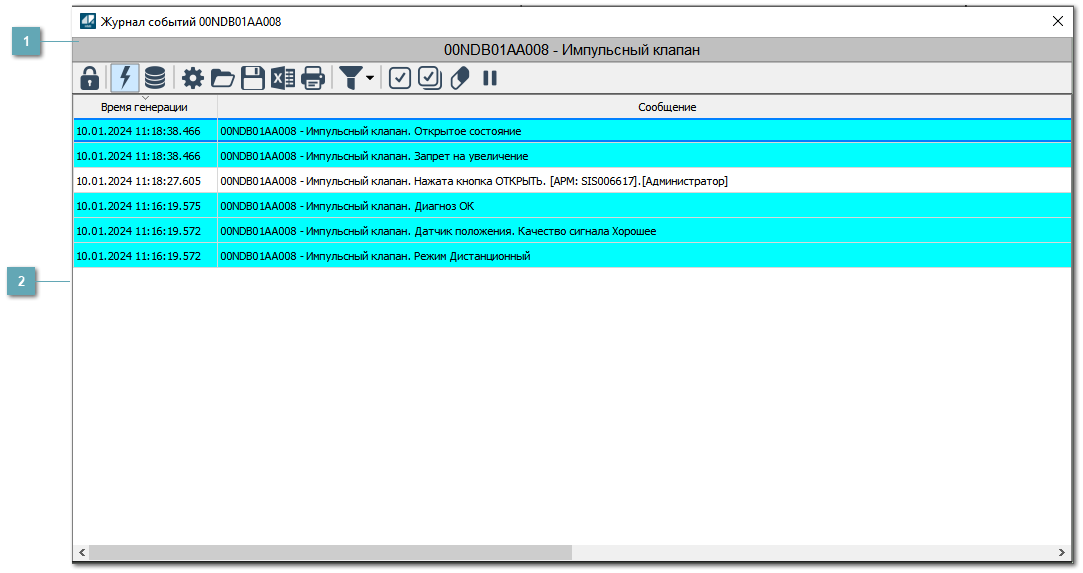Acknowledge selected event with single checkmark icon
Viewport: 1083px width, 573px height.
[x=400, y=78]
